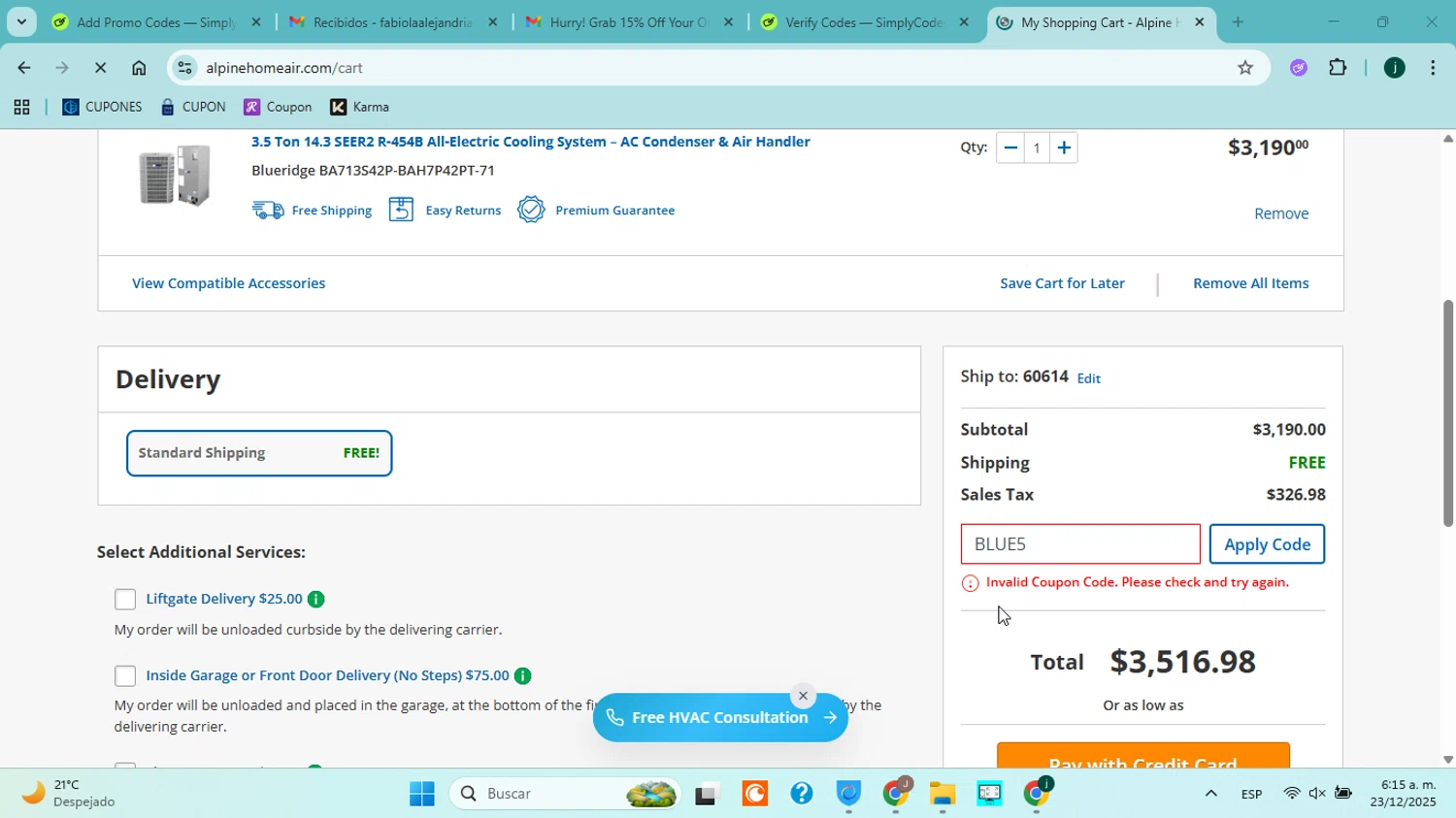Open the apps grid in bookmarks bar

click(21, 108)
